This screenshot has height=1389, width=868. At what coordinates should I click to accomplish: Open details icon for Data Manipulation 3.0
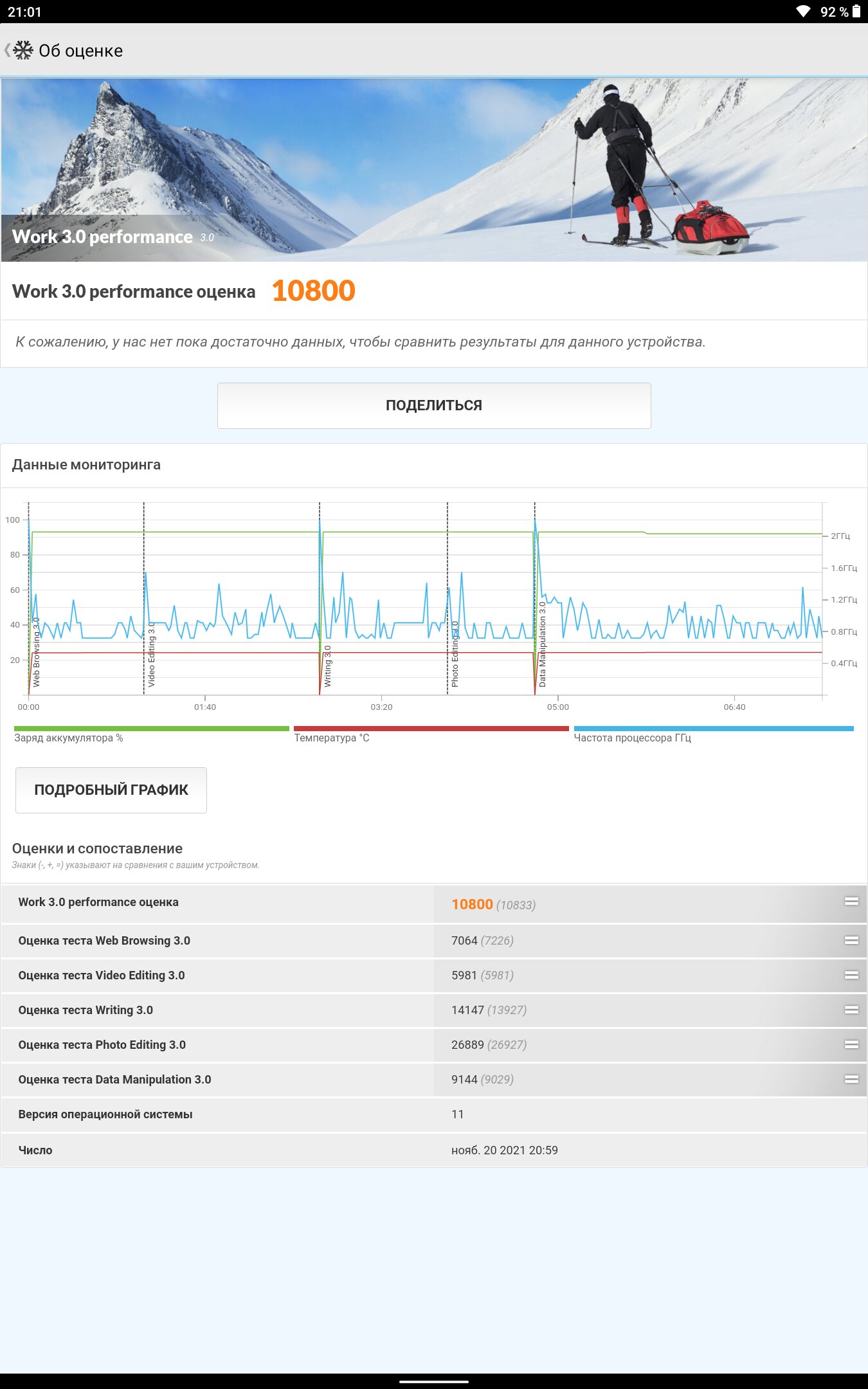(x=851, y=1079)
